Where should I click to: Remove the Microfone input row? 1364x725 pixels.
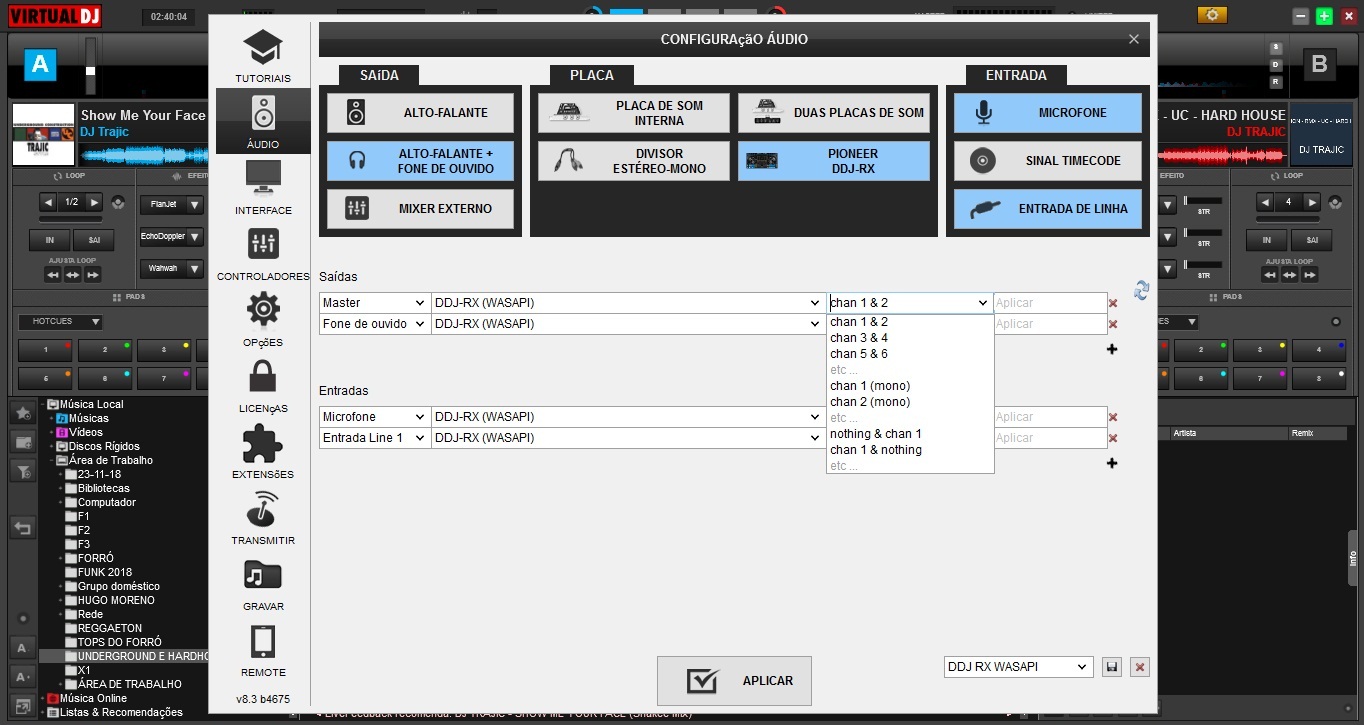click(x=1113, y=417)
